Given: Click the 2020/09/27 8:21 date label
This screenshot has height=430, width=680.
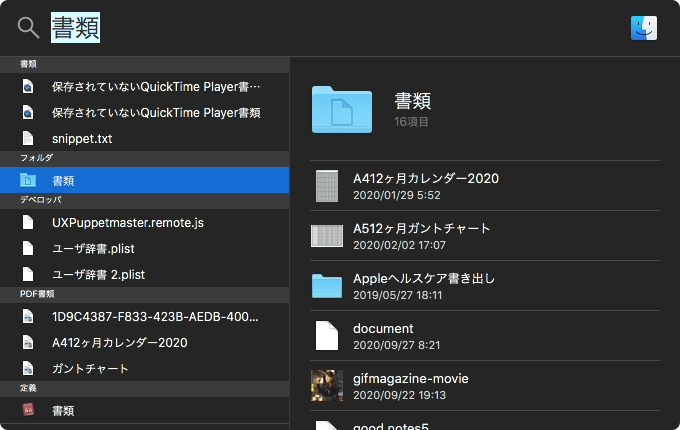Looking at the screenshot, I should click(x=397, y=345).
